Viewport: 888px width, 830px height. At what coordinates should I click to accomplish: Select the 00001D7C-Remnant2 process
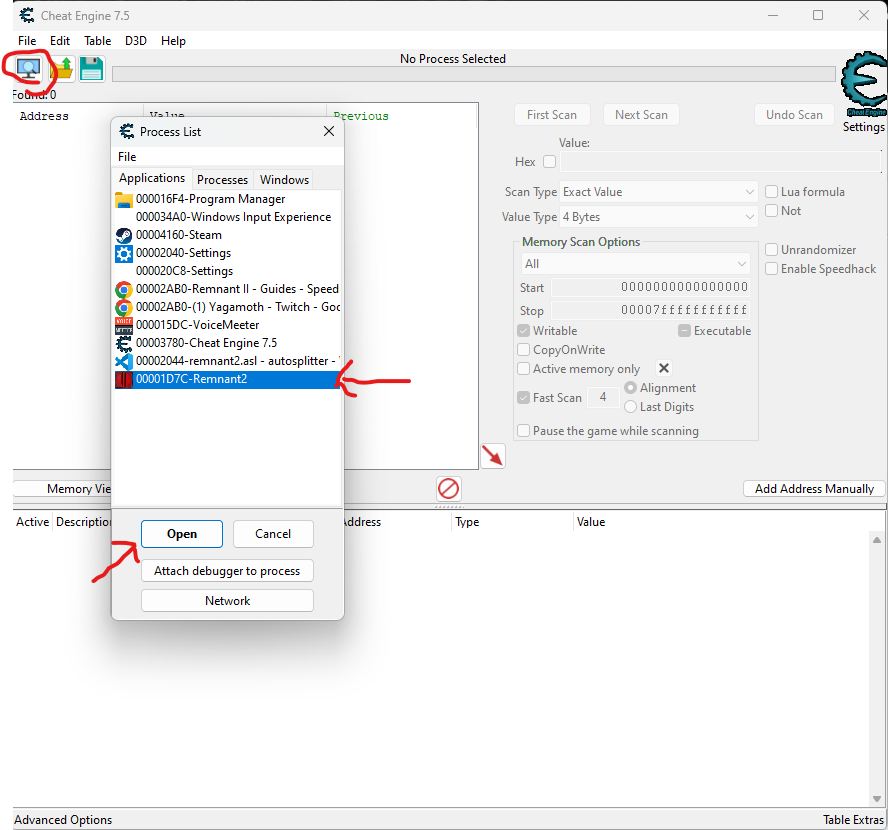(x=227, y=379)
